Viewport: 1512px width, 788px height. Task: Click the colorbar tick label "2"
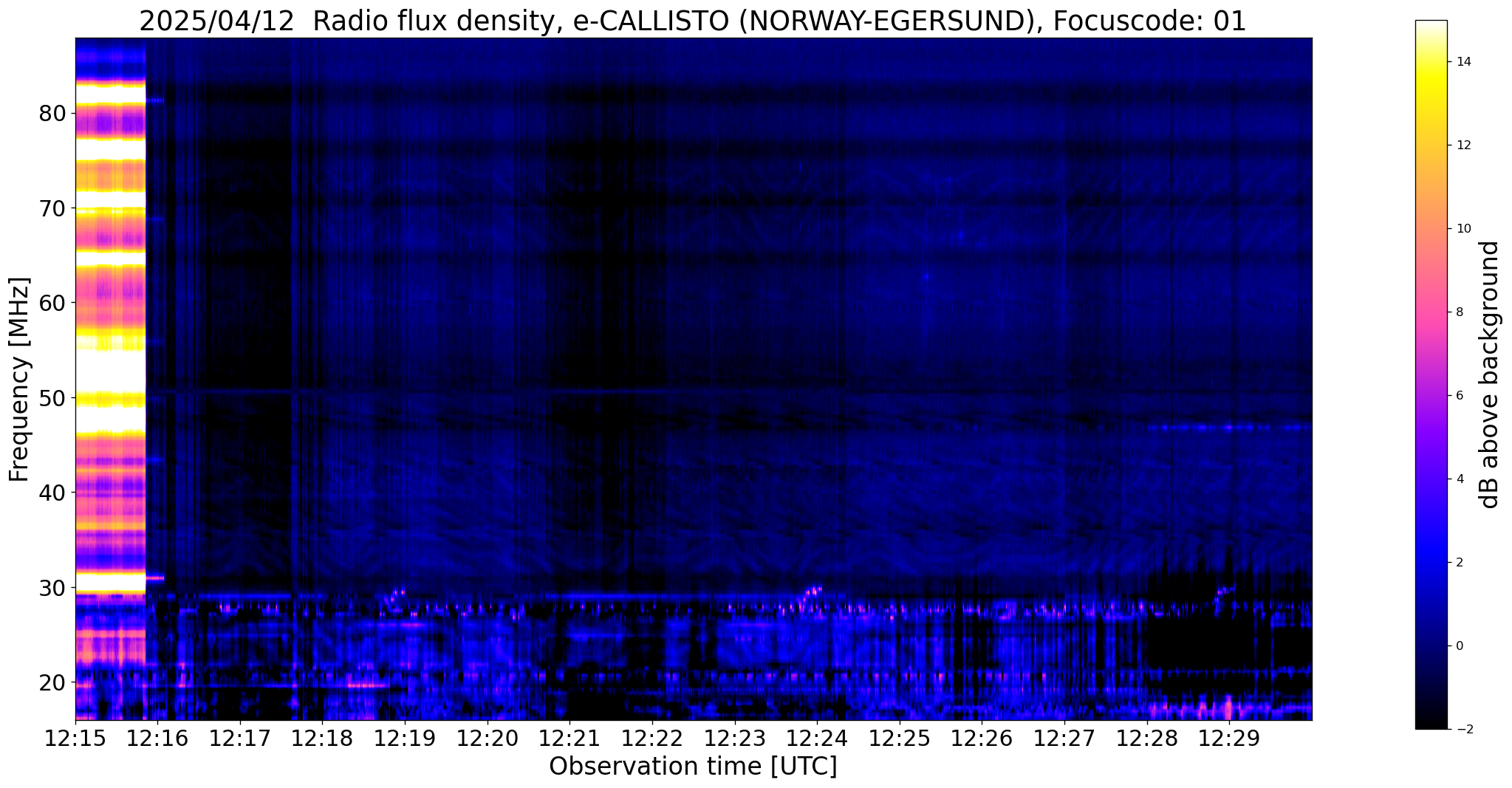click(1459, 563)
